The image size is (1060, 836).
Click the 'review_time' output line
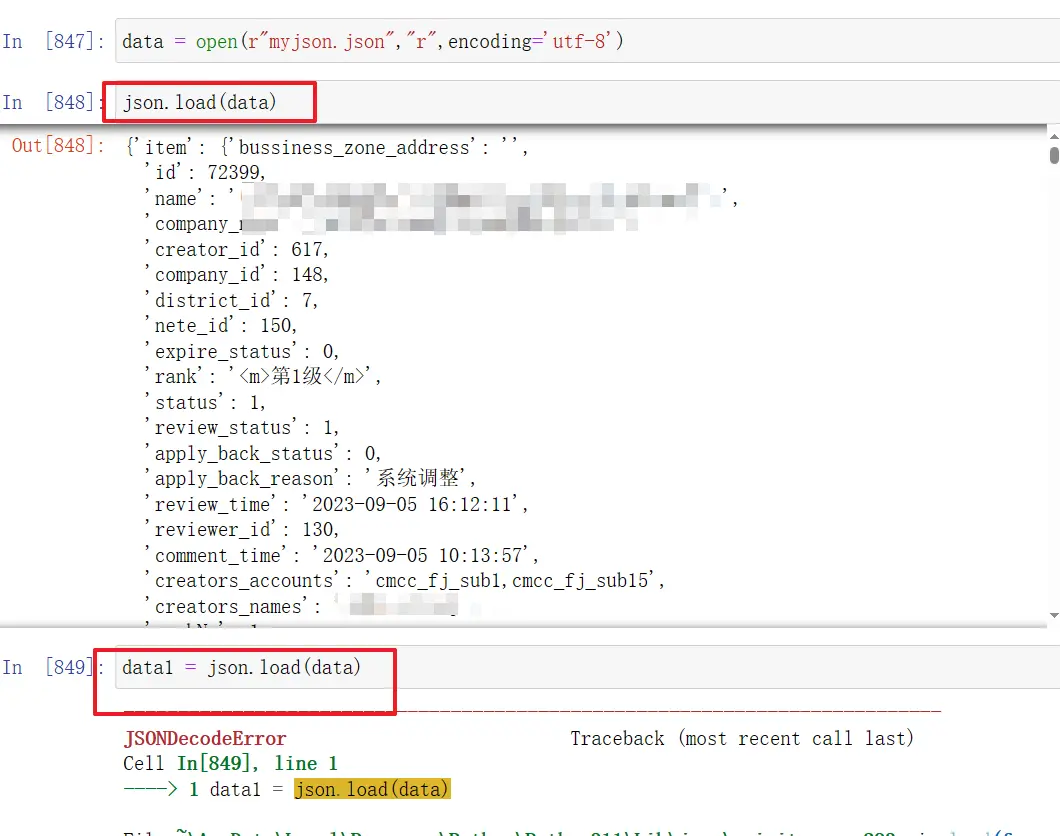[x=335, y=504]
